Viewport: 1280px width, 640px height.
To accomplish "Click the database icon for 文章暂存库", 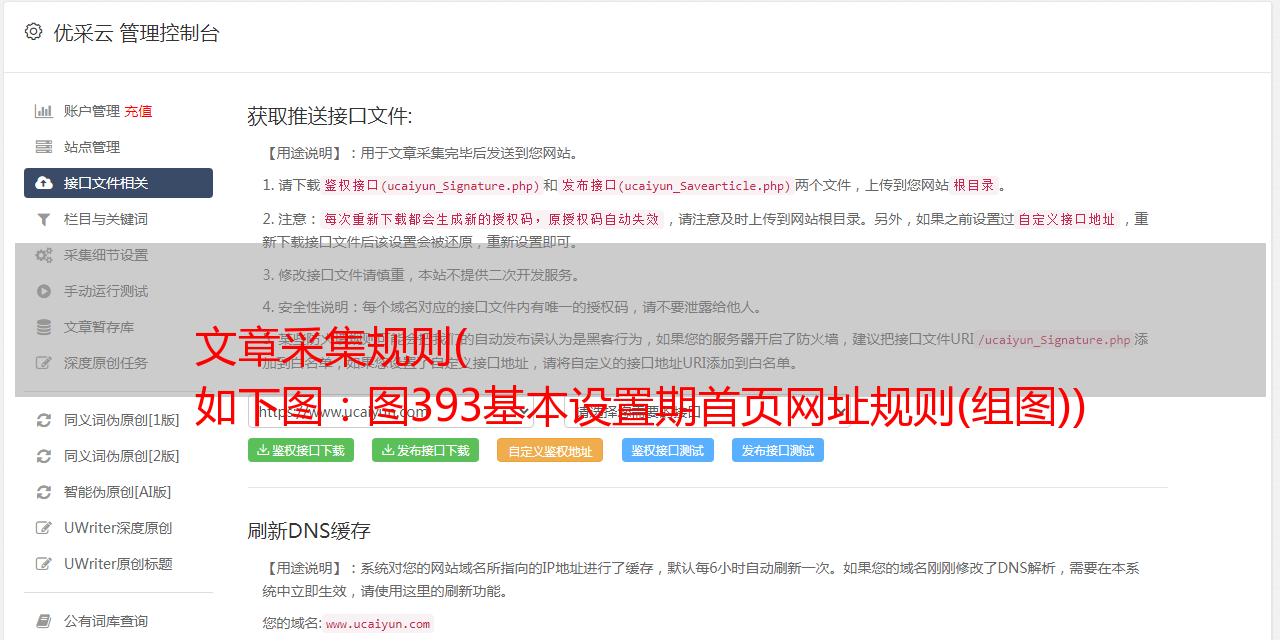I will coord(44,327).
